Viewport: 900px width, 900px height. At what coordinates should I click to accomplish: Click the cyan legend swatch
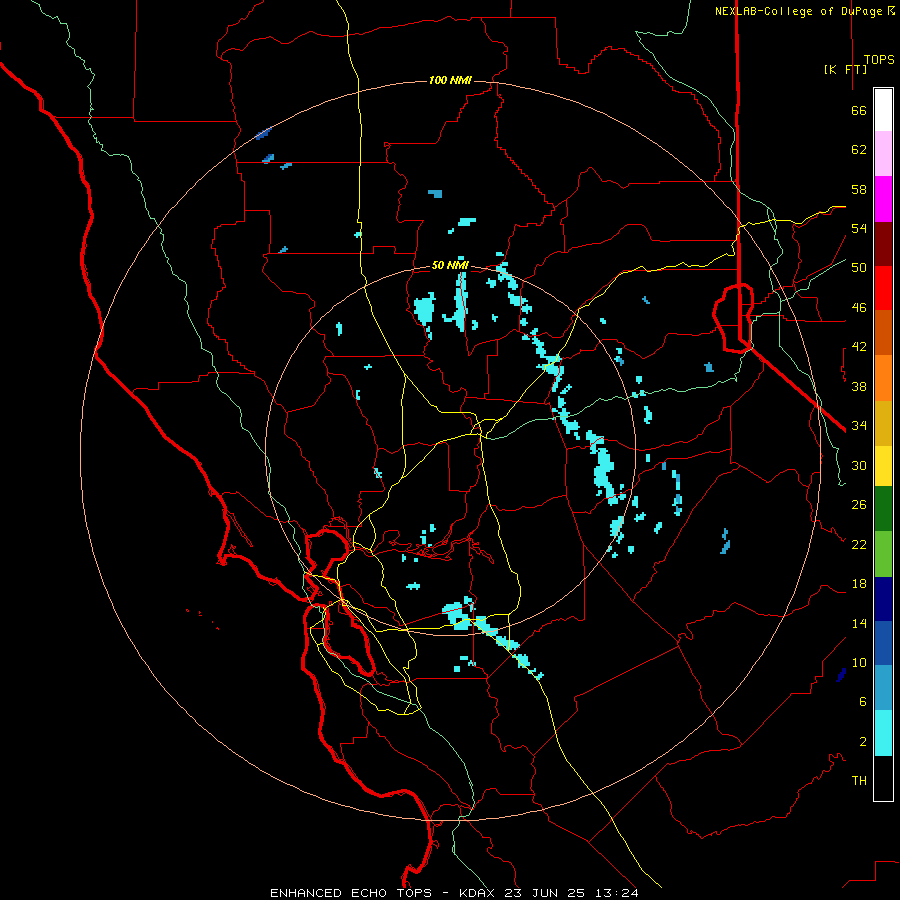pos(883,733)
